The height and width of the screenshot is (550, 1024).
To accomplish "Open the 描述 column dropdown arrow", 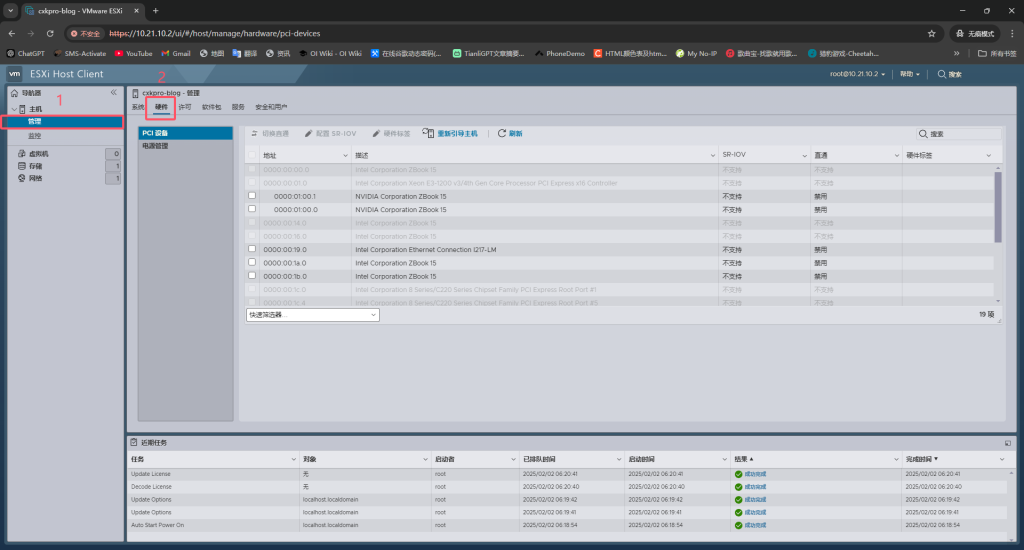I will [712, 155].
